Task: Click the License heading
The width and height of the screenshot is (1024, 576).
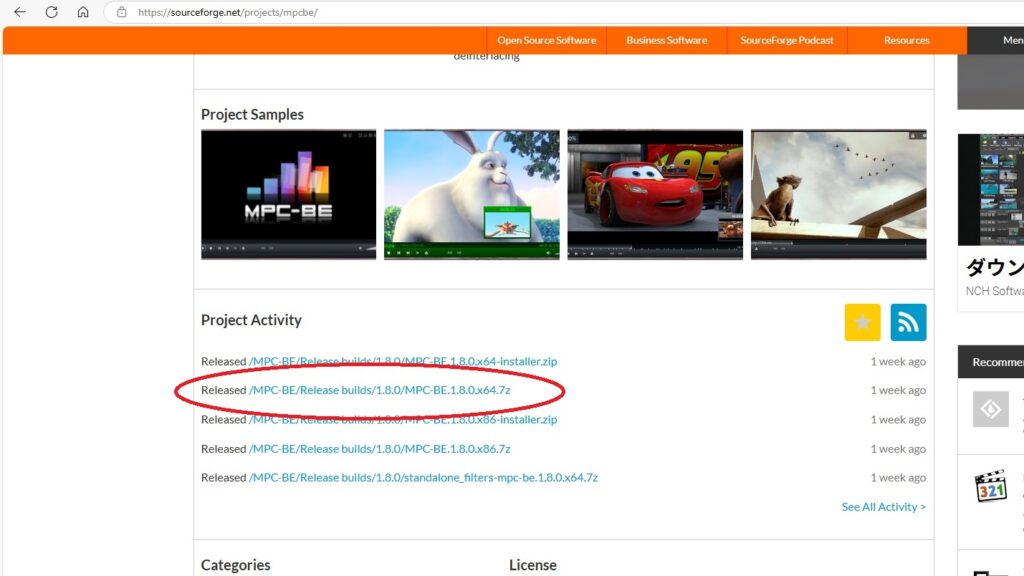Action: point(533,565)
